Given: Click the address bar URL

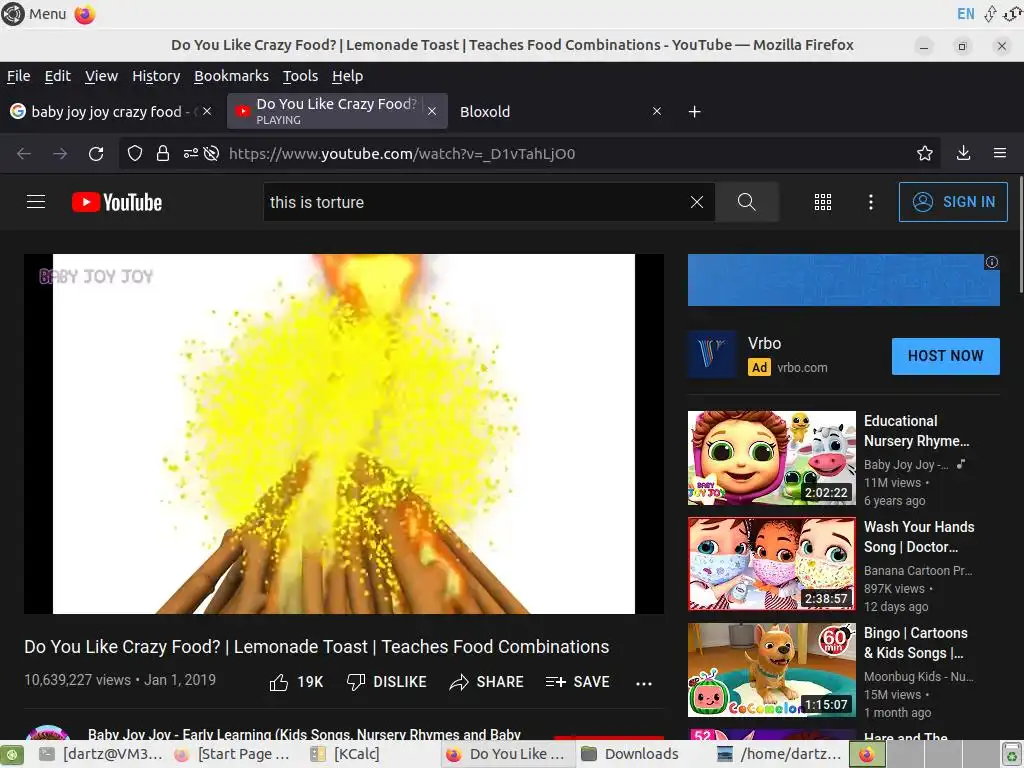Looking at the screenshot, I should pyautogui.click(x=402, y=153).
